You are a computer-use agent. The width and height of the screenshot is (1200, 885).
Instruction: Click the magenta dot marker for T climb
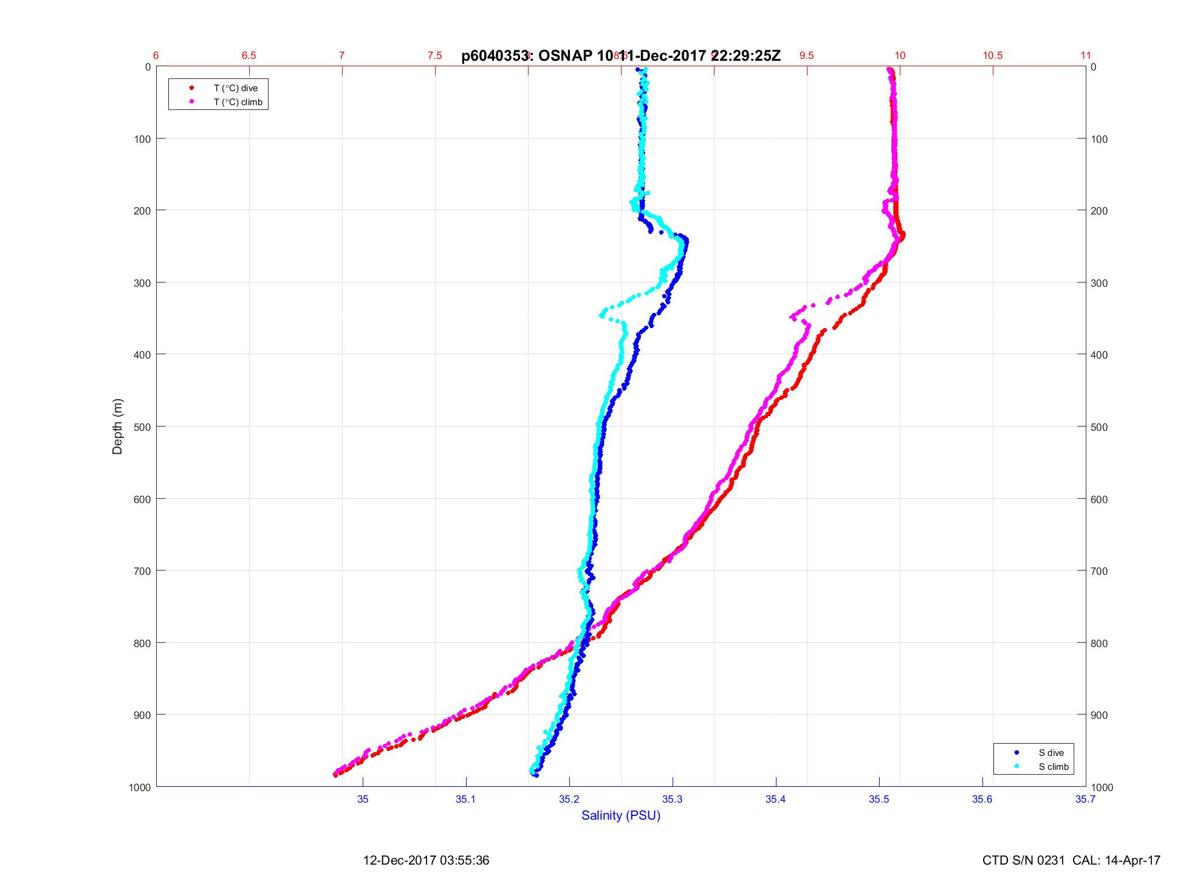click(191, 102)
